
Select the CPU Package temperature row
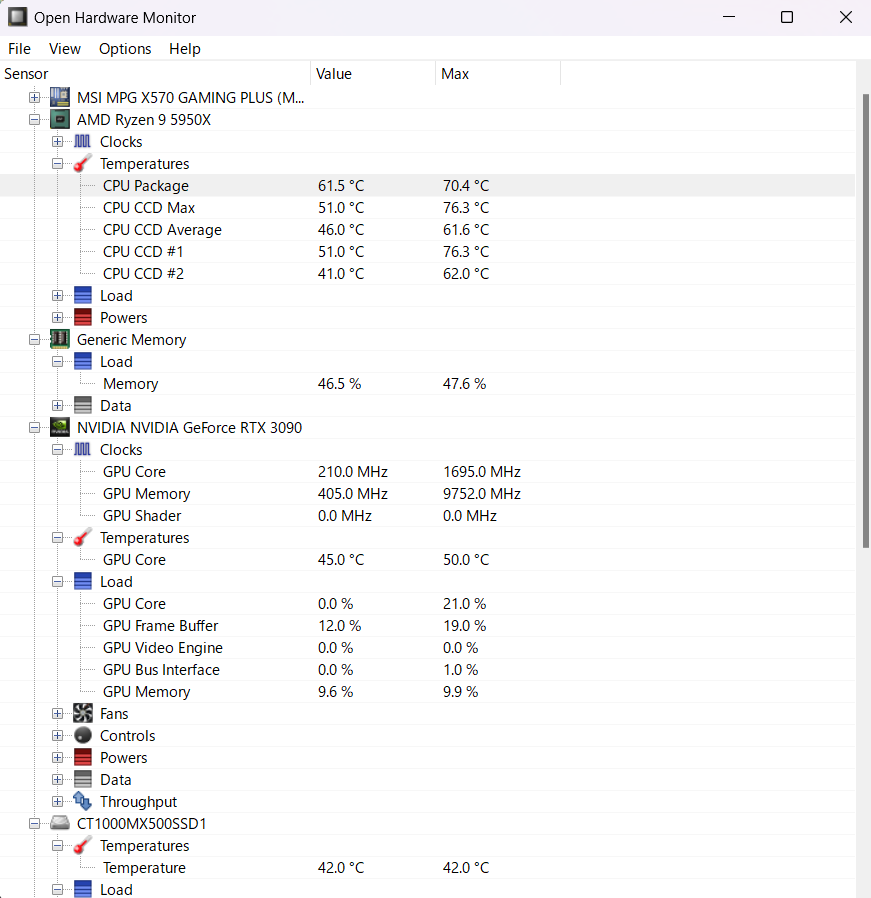[427, 186]
